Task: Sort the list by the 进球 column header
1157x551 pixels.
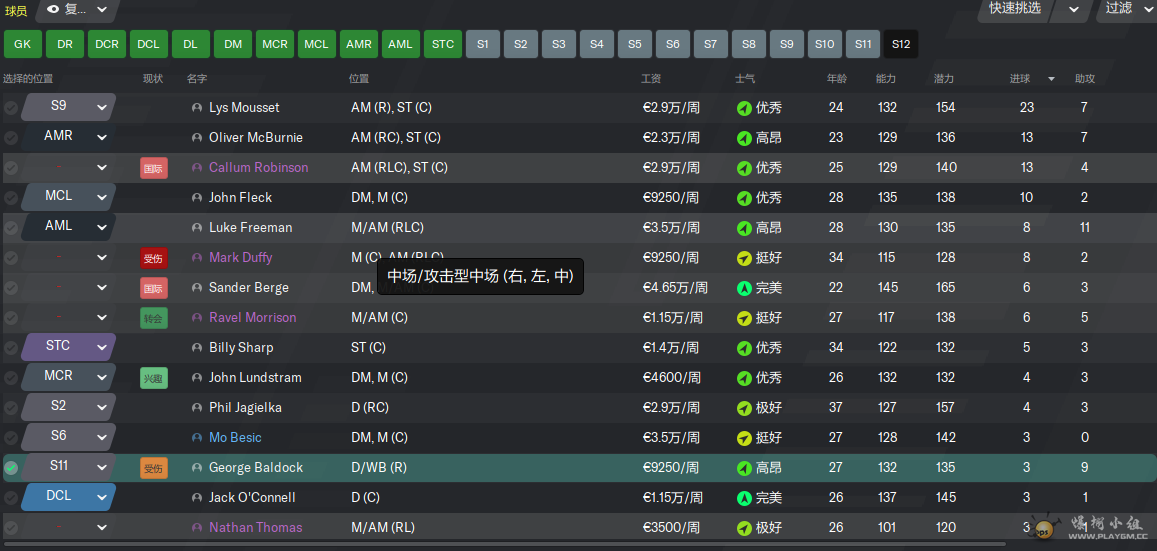Action: pos(1019,78)
